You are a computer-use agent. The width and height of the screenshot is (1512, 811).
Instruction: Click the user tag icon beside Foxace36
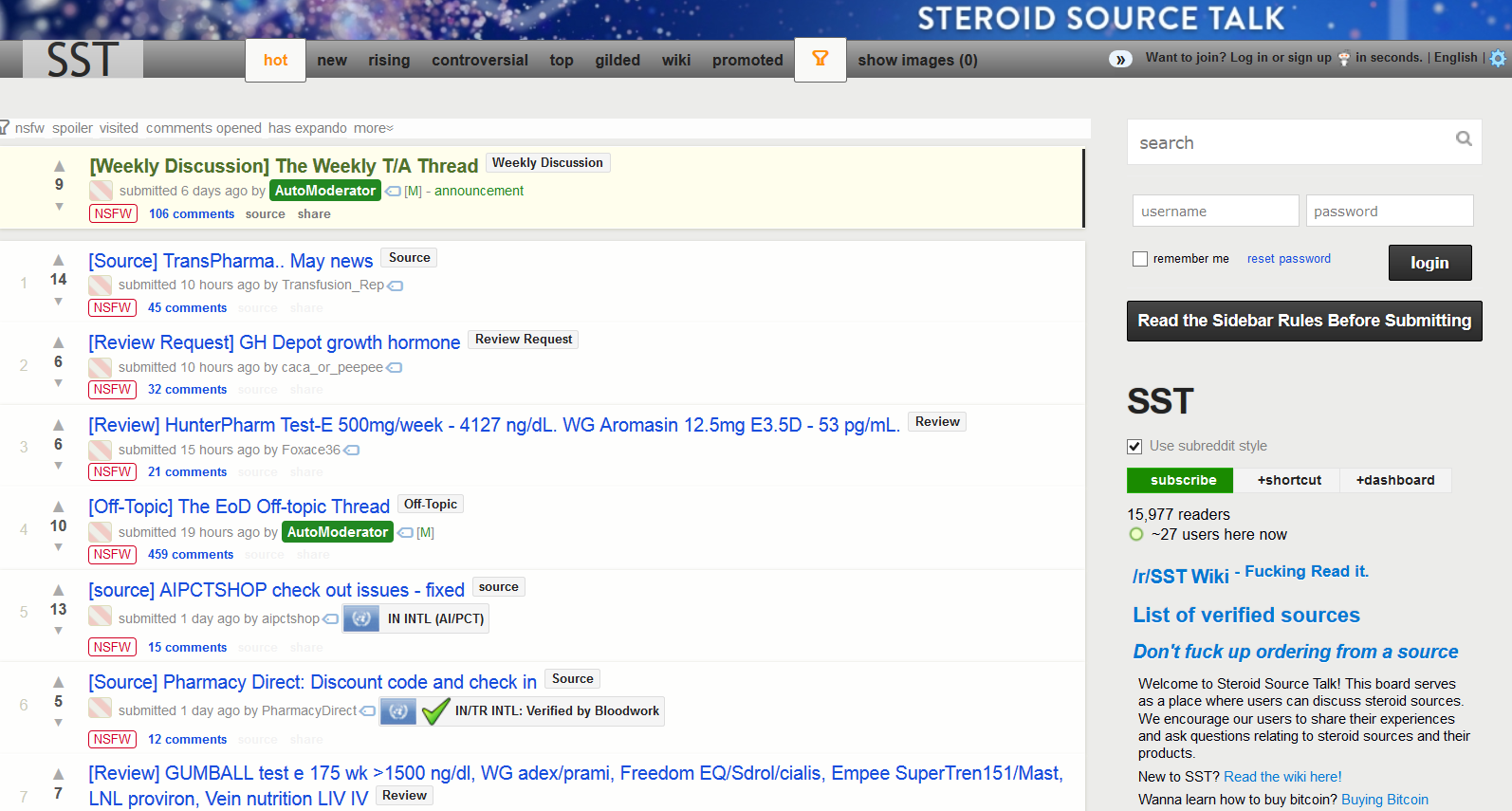(352, 451)
